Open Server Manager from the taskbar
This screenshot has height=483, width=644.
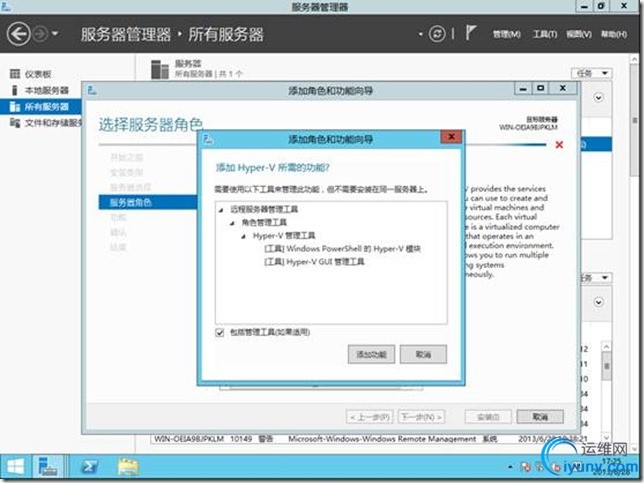[x=48, y=467]
